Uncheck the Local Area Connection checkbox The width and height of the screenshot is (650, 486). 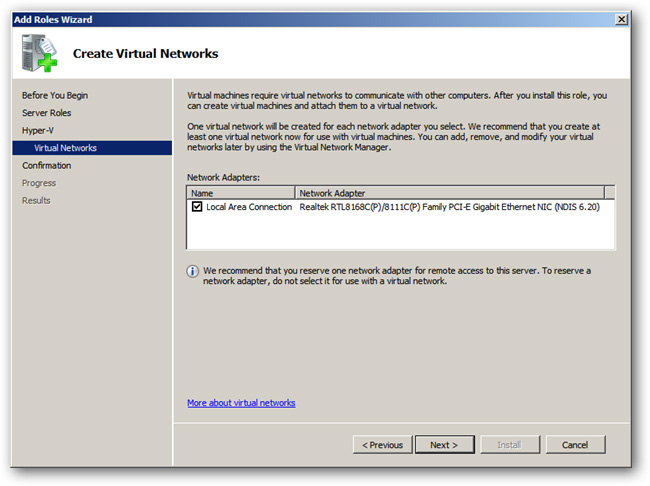coord(197,207)
